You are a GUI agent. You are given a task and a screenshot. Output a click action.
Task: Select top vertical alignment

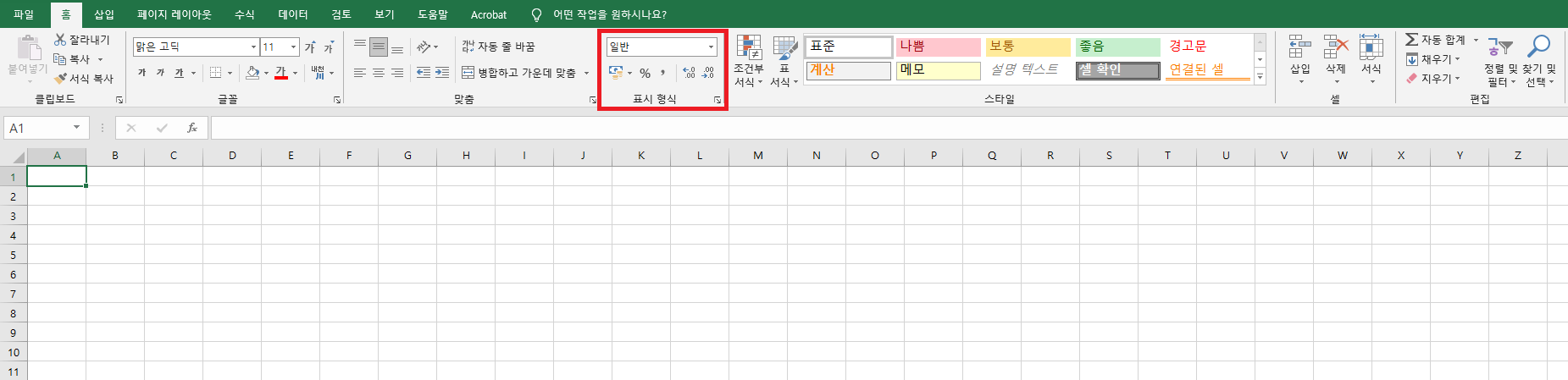pyautogui.click(x=360, y=47)
